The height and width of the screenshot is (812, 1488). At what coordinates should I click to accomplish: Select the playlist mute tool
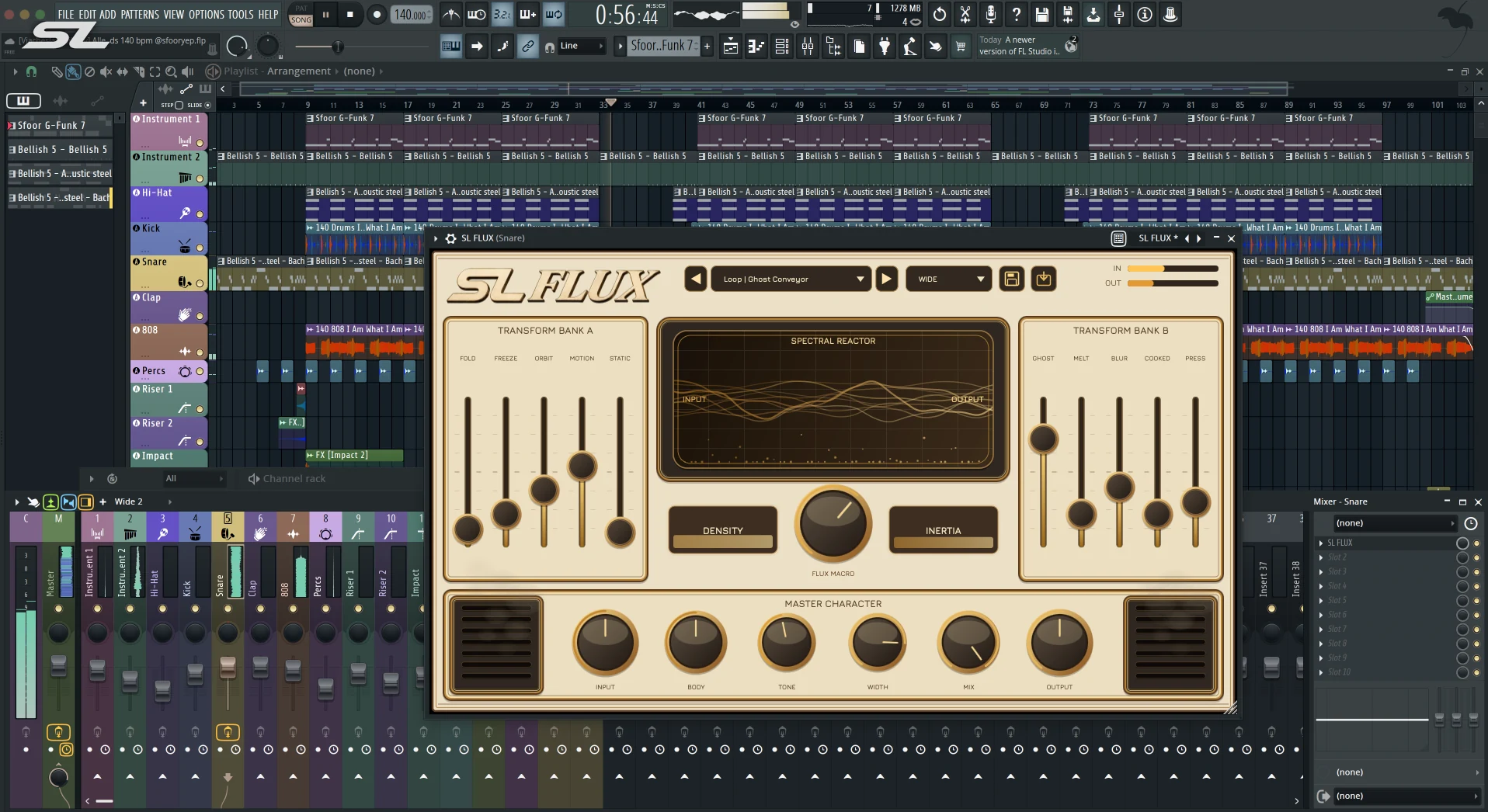coord(106,71)
